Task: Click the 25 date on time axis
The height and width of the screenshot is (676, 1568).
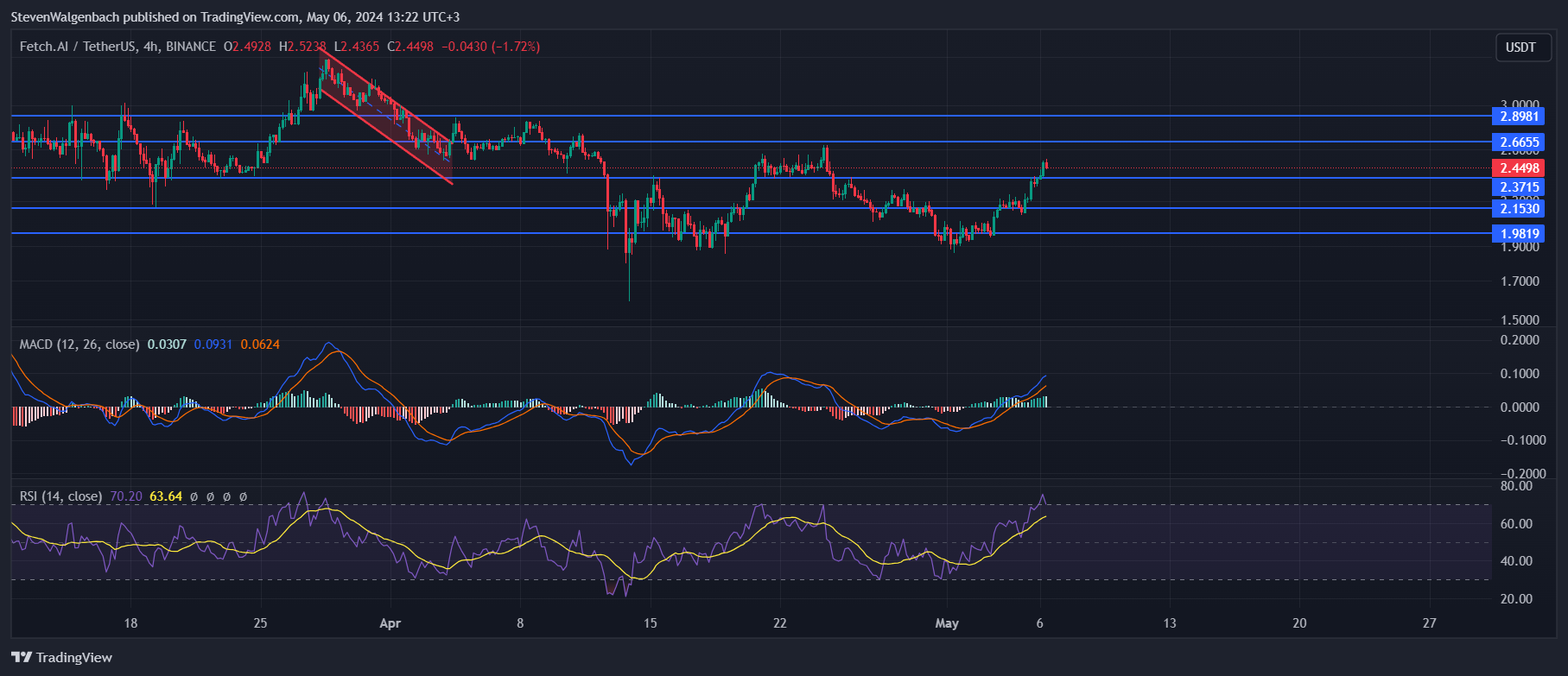Action: (261, 623)
